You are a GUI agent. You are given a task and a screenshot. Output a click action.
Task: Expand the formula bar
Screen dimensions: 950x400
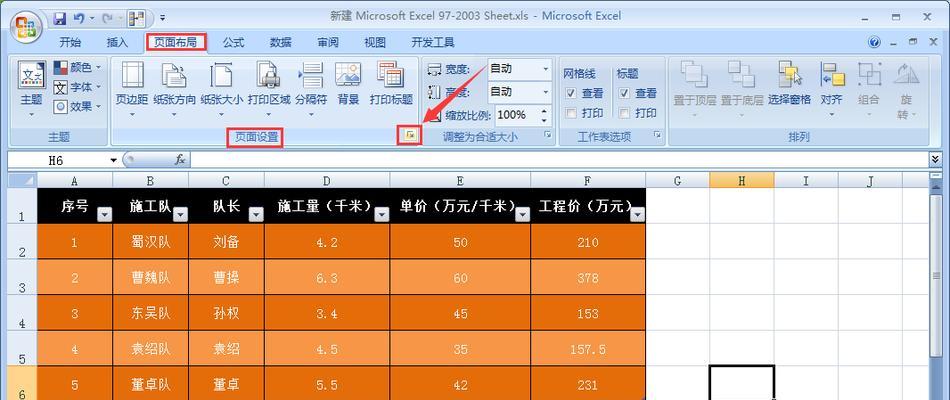(x=936, y=159)
